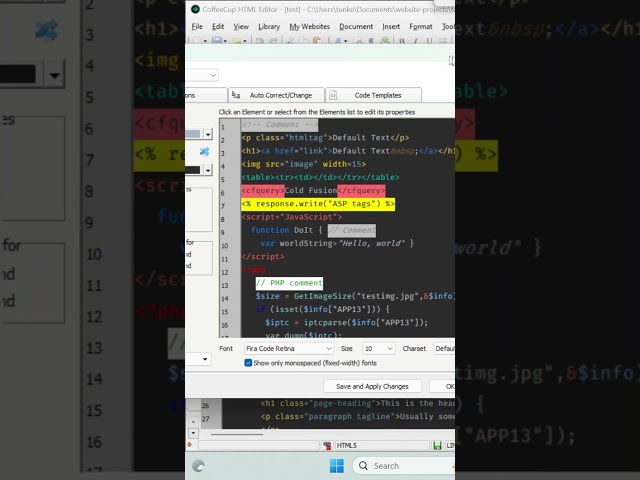Viewport: 640px width, 480px height.
Task: Open the Format menu
Action: (420, 27)
